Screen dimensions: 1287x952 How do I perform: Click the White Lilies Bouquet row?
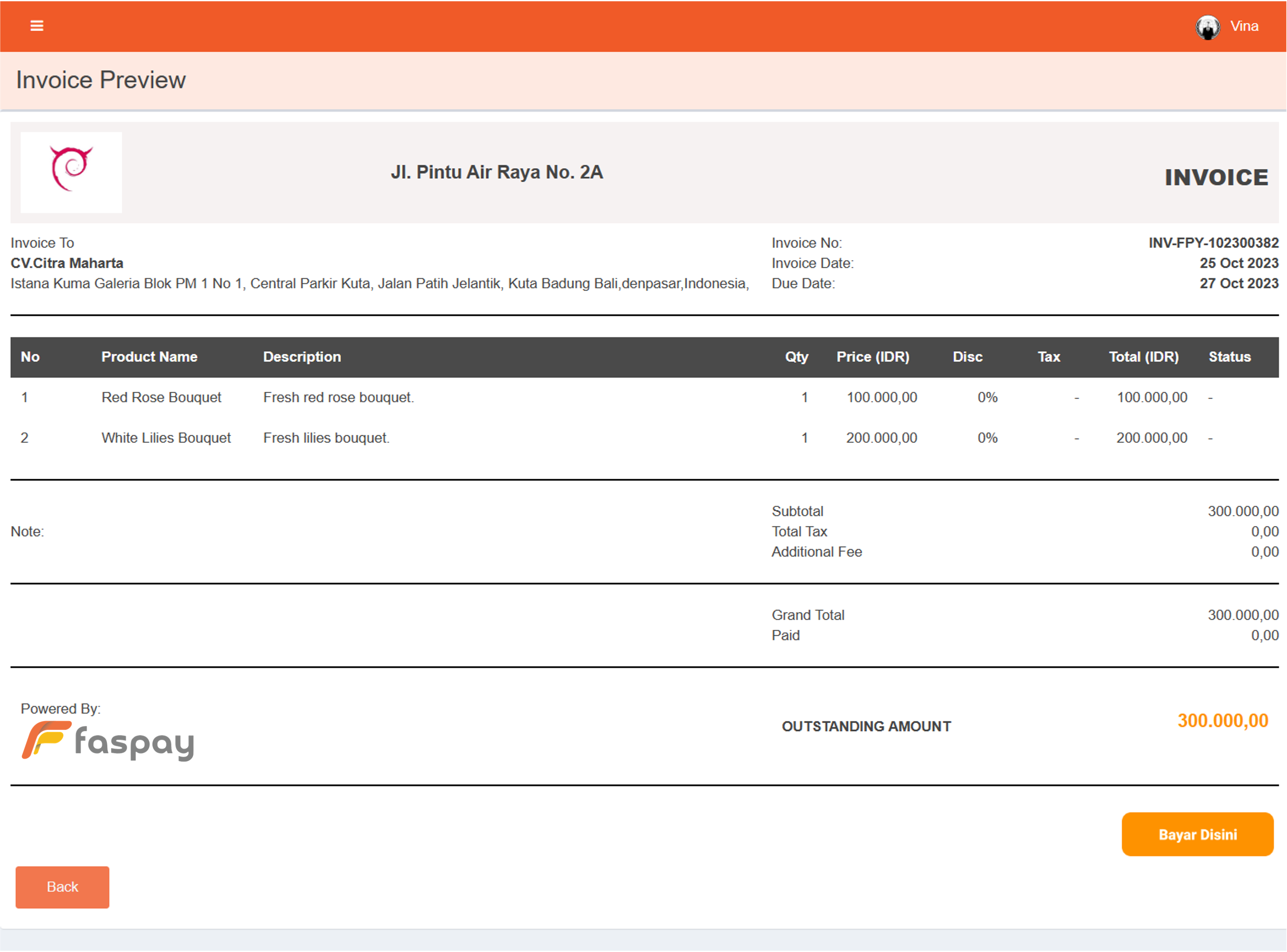click(x=166, y=438)
